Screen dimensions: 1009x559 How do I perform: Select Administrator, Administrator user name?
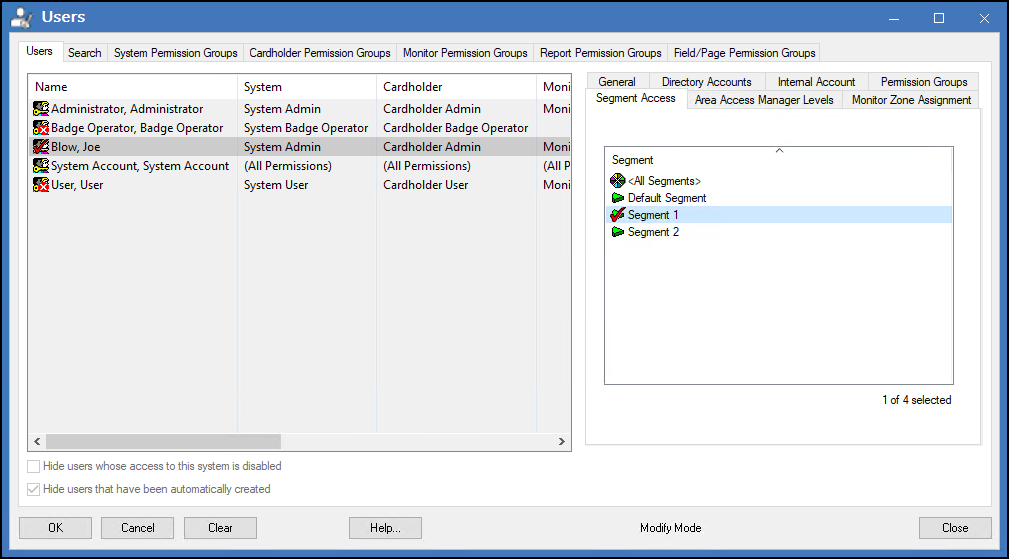click(x=127, y=109)
